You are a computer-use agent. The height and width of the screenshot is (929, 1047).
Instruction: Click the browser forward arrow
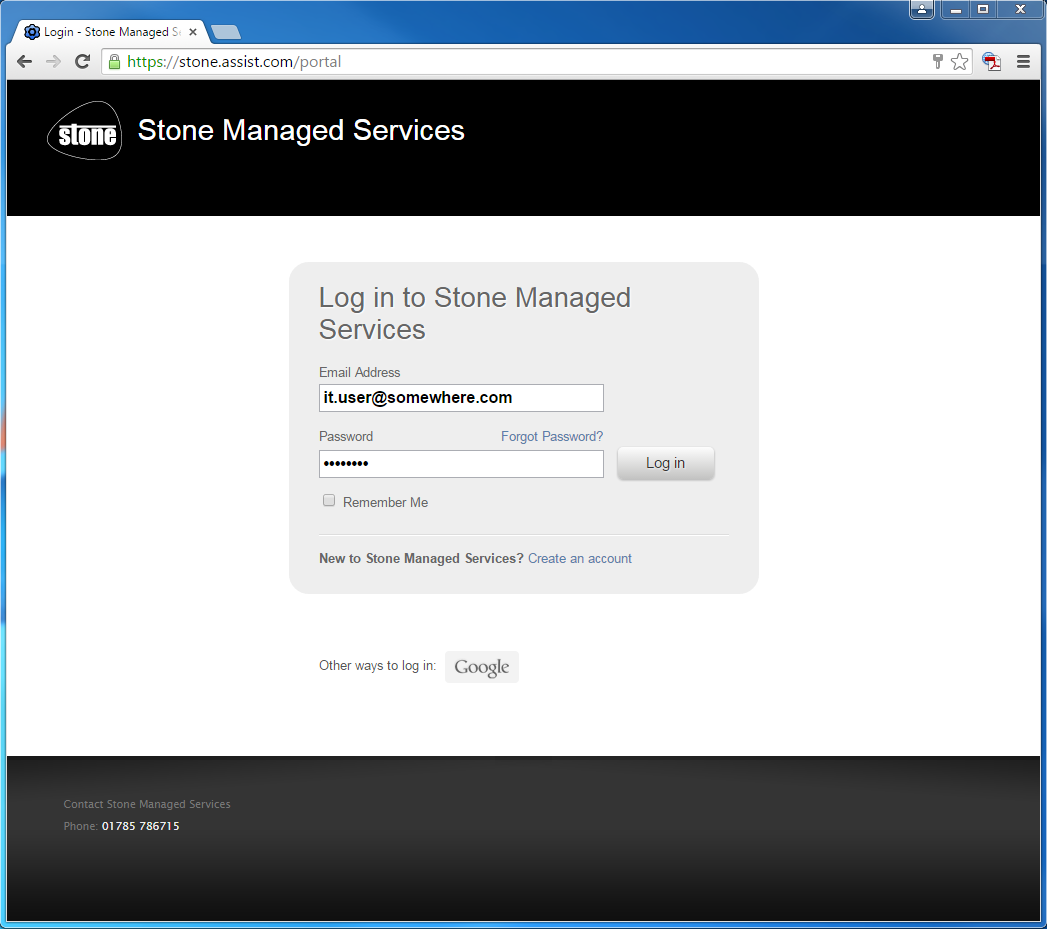53,62
